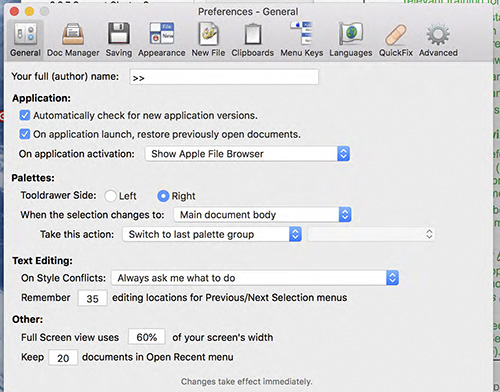Open Languages preferences pane
This screenshot has height=392, width=500.
pyautogui.click(x=351, y=39)
